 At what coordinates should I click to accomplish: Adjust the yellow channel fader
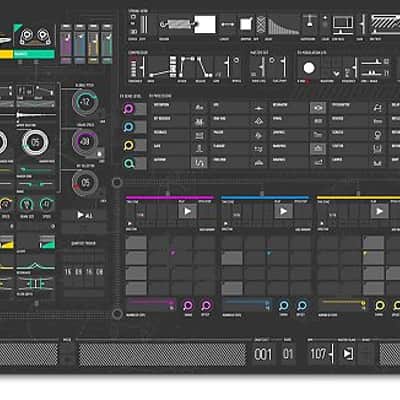(x=93, y=45)
